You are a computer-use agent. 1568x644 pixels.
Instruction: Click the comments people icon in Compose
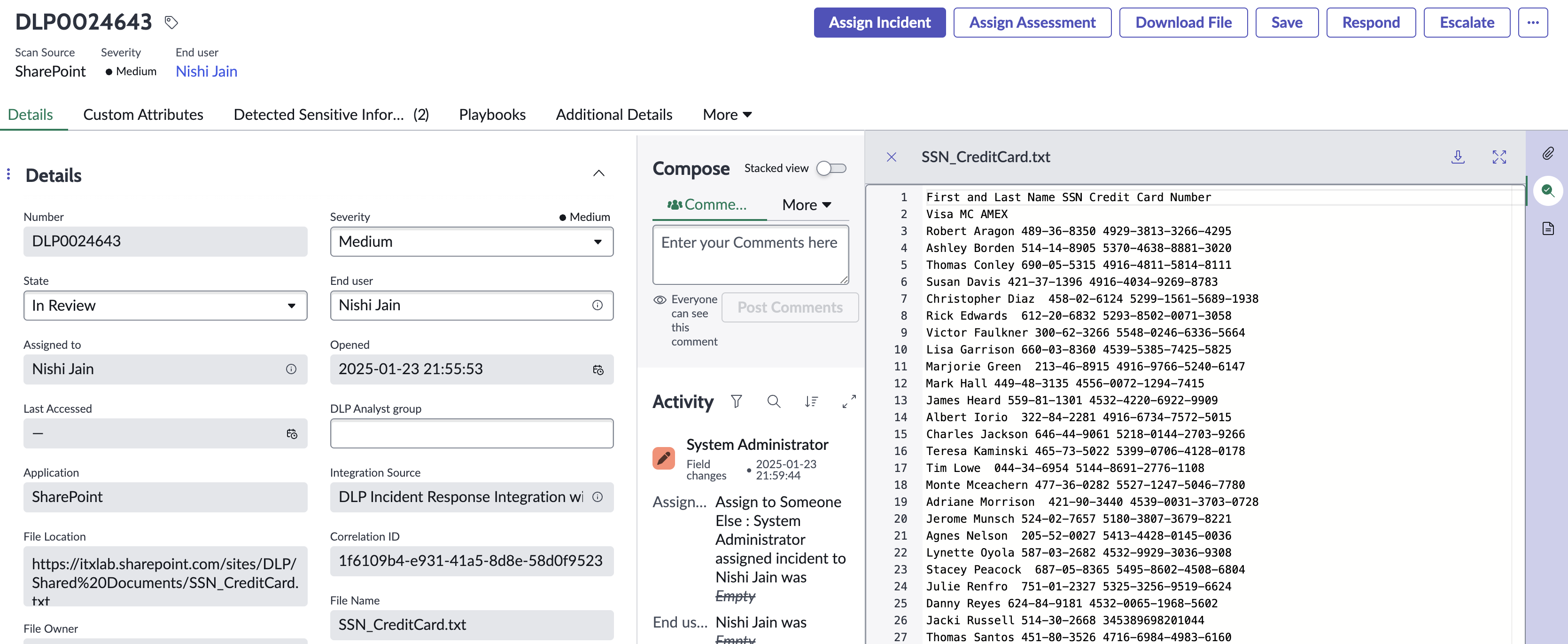(675, 204)
